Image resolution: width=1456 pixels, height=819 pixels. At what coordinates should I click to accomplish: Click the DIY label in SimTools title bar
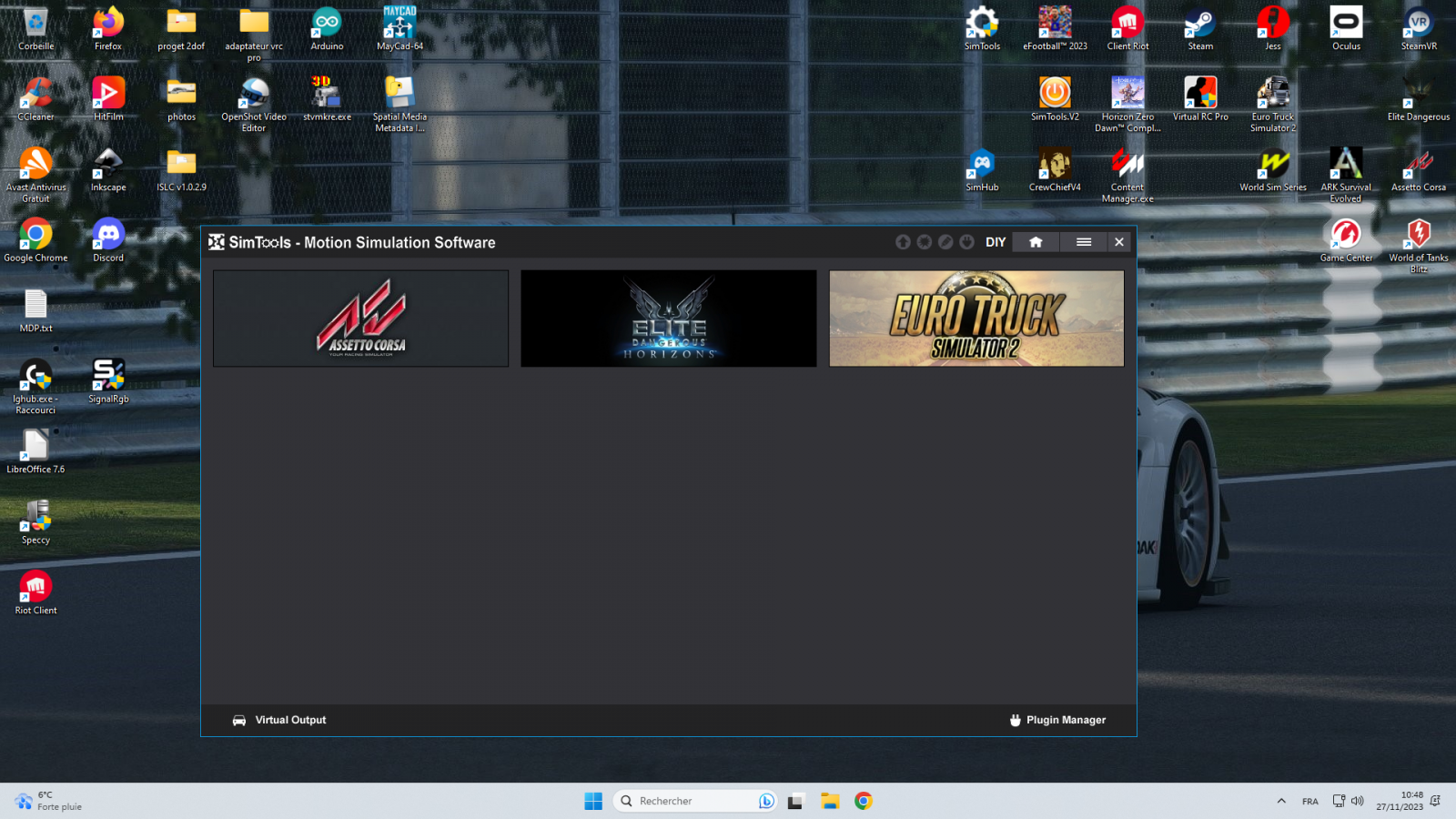996,242
